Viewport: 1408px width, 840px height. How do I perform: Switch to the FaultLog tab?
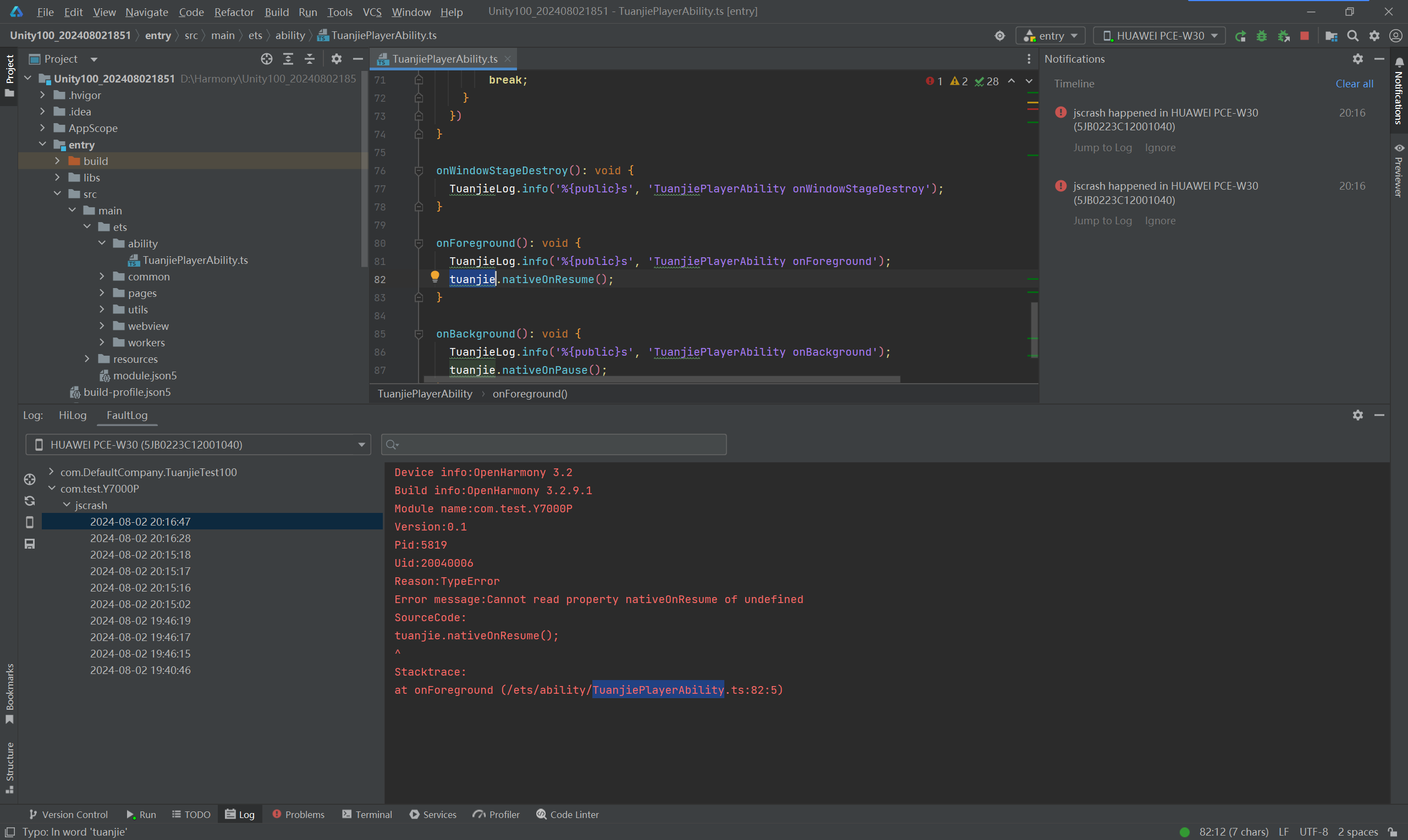click(x=127, y=416)
